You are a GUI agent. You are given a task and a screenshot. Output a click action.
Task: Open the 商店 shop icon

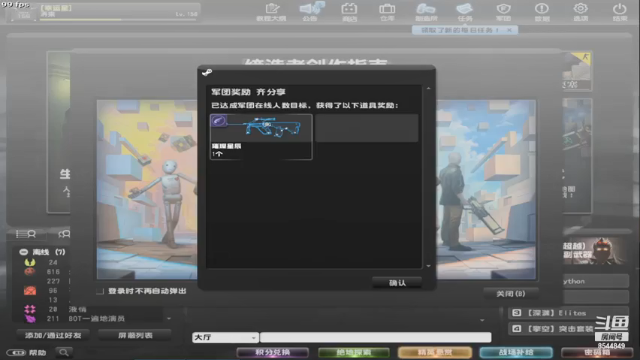click(x=349, y=12)
